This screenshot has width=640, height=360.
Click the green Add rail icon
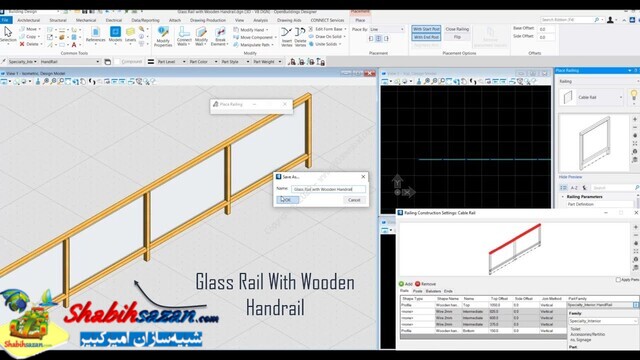pyautogui.click(x=401, y=284)
